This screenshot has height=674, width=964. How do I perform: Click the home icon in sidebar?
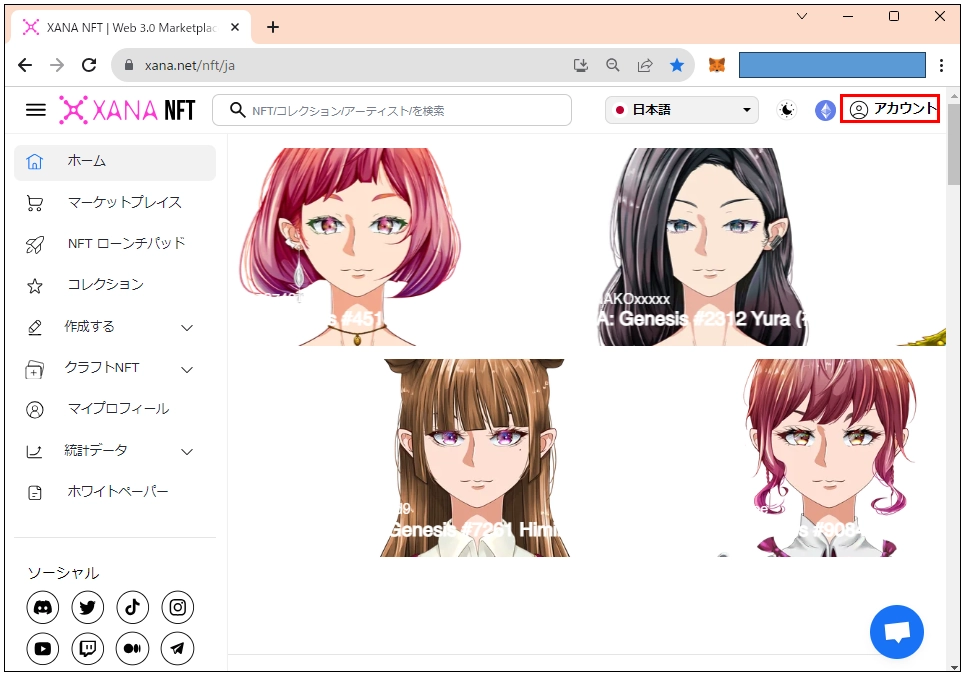pos(34,162)
